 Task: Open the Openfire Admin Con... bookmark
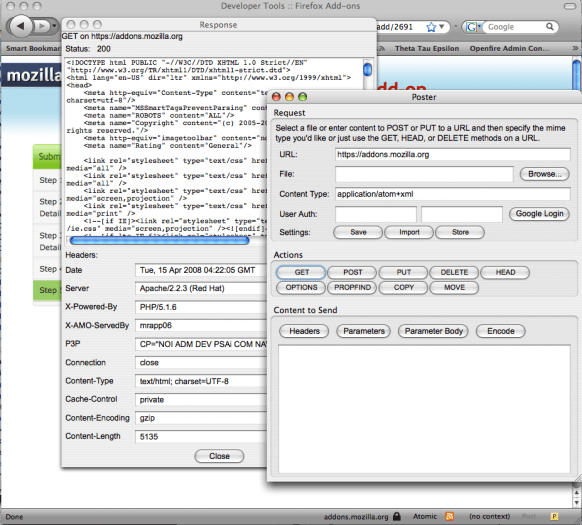pos(509,49)
